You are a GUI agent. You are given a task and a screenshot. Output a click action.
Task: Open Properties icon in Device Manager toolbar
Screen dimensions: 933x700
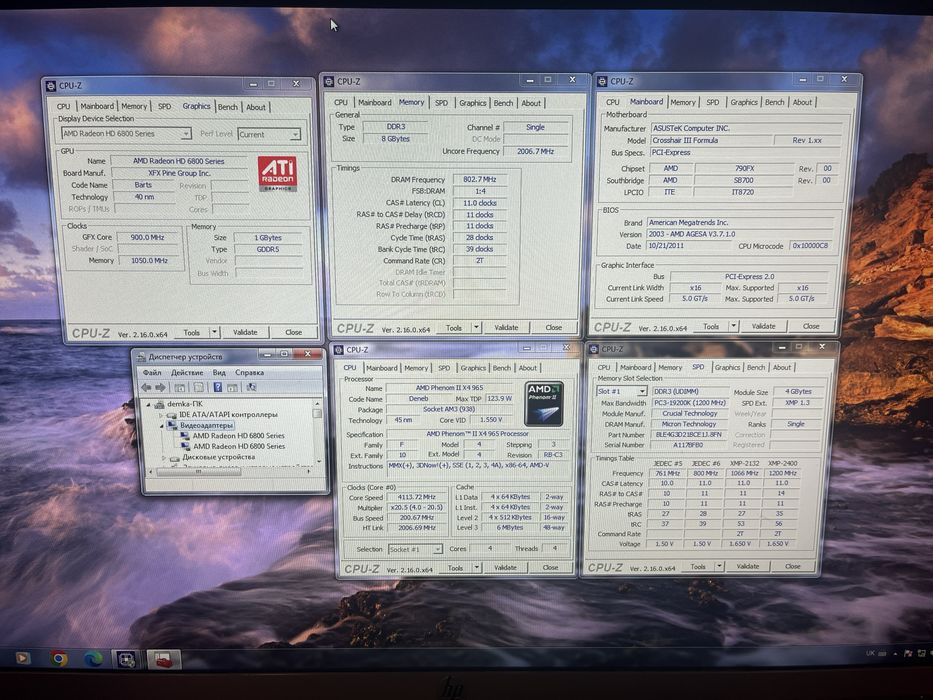(x=199, y=388)
